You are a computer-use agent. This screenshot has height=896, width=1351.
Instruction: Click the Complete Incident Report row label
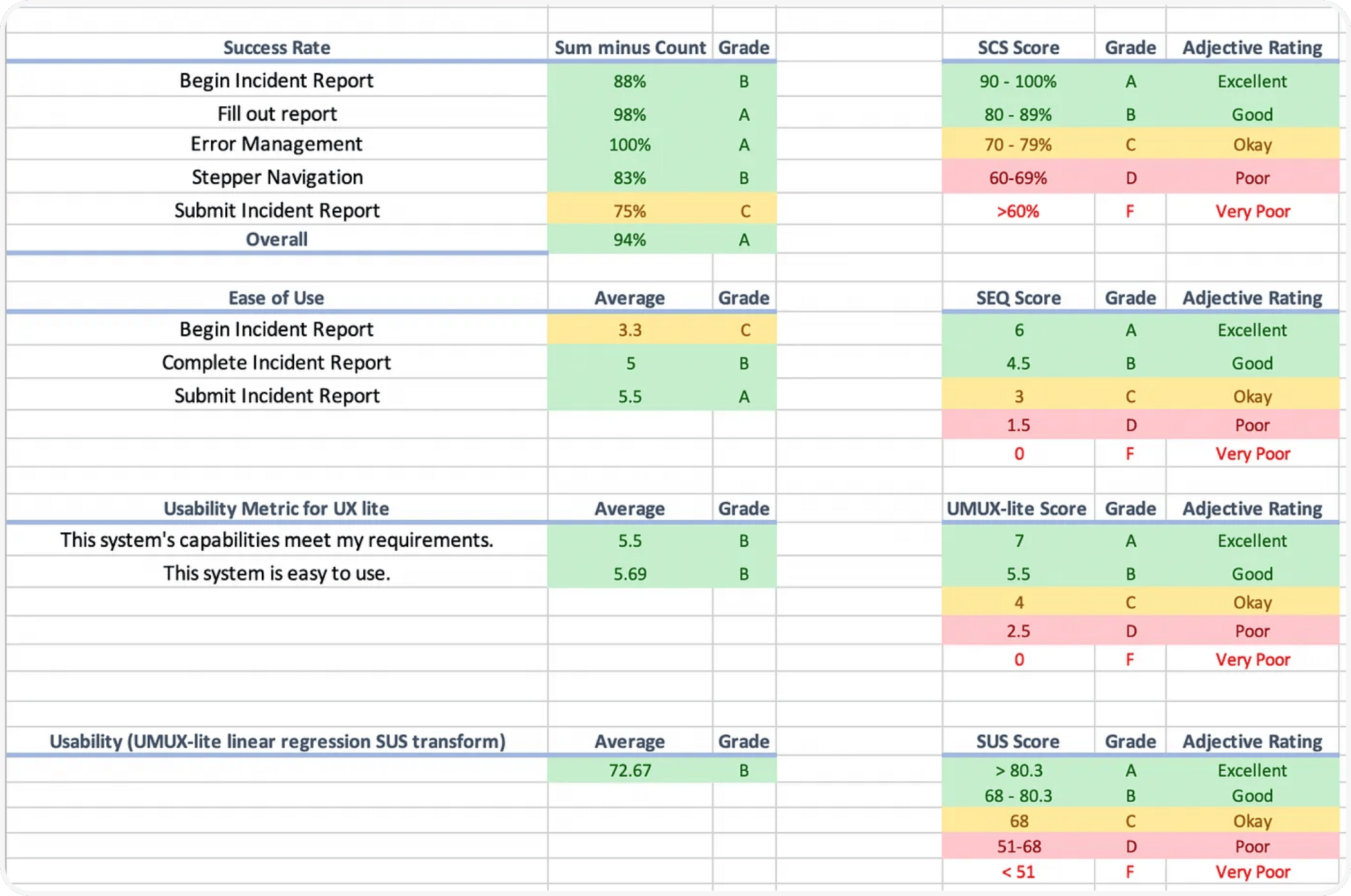tap(277, 363)
